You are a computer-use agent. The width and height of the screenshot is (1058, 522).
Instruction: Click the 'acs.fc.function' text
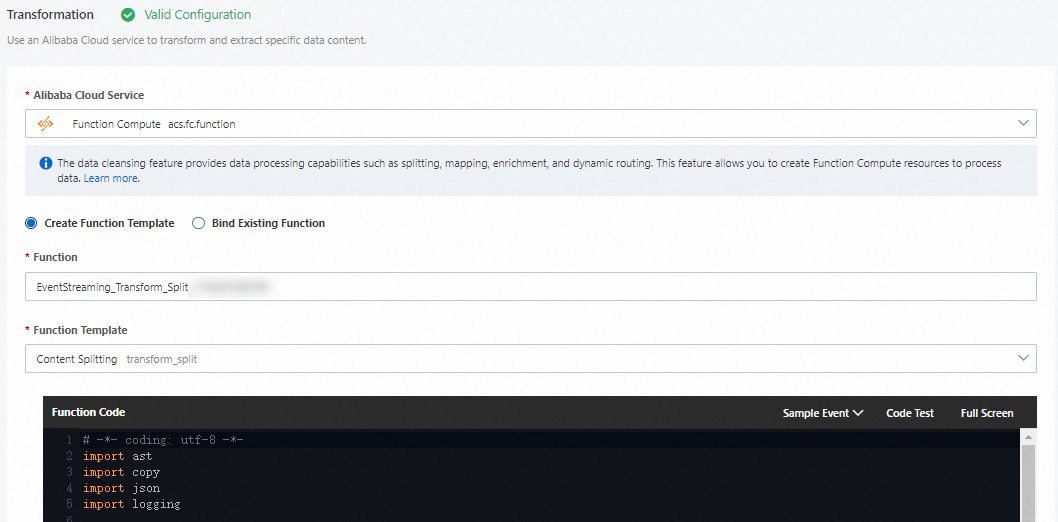(x=202, y=124)
